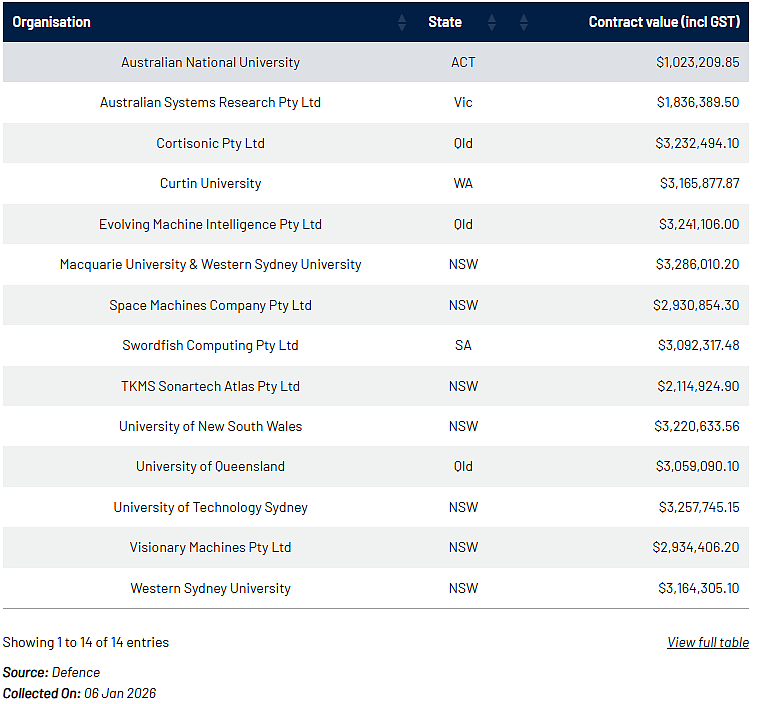Click NSW in the Macquarie University row

tap(463, 264)
